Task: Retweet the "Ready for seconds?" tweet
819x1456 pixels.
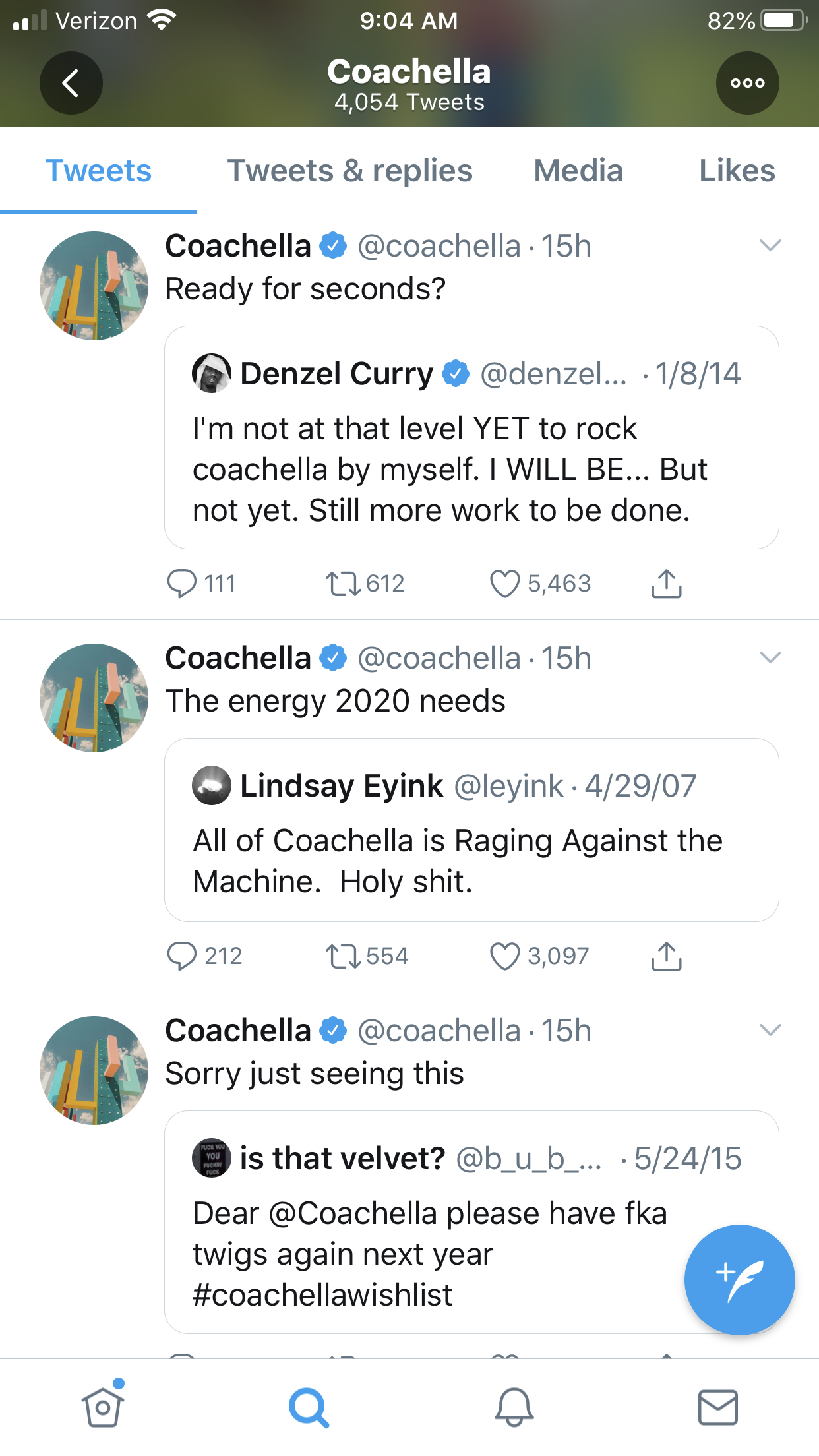Action: click(x=344, y=584)
